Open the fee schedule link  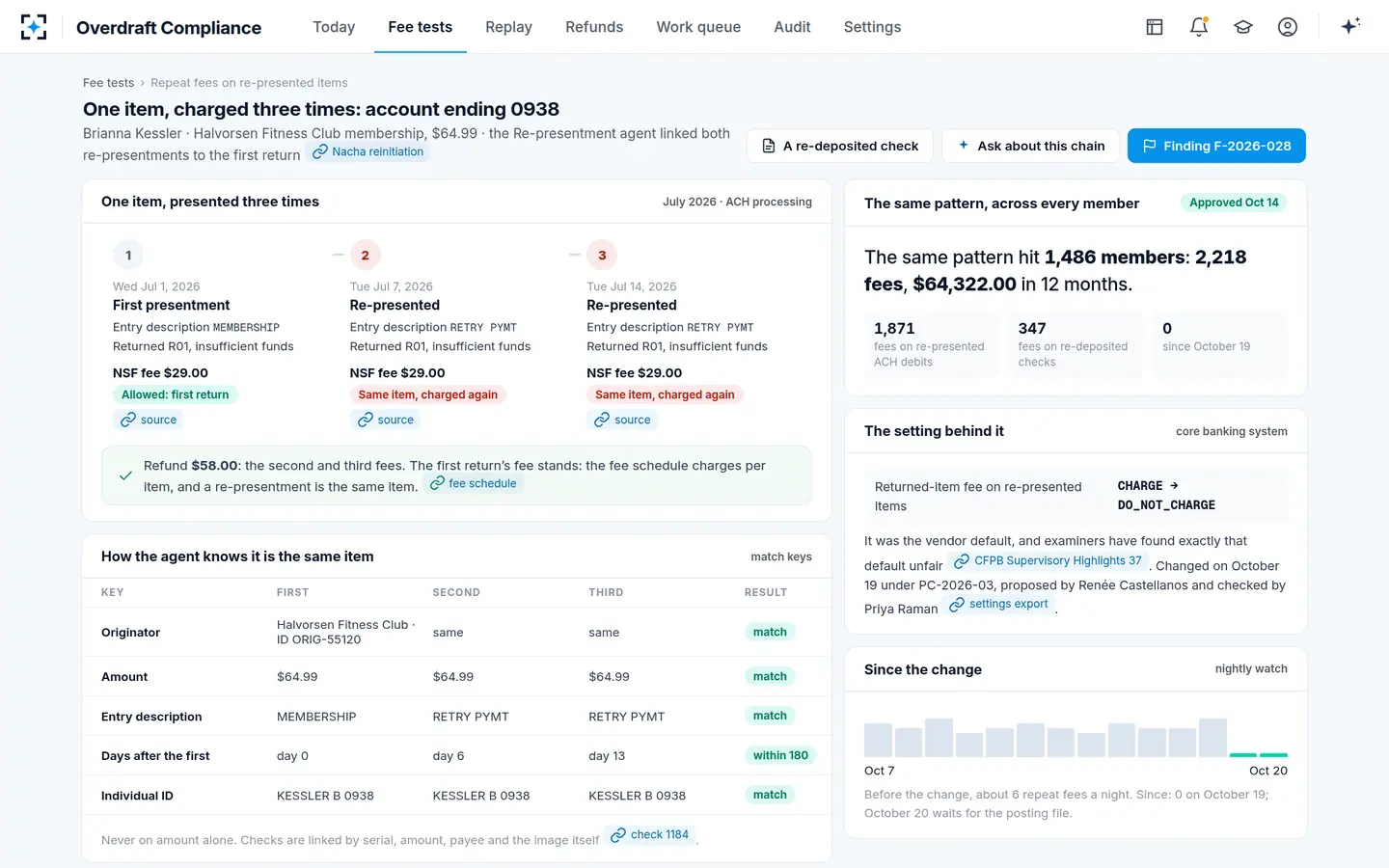tap(473, 483)
